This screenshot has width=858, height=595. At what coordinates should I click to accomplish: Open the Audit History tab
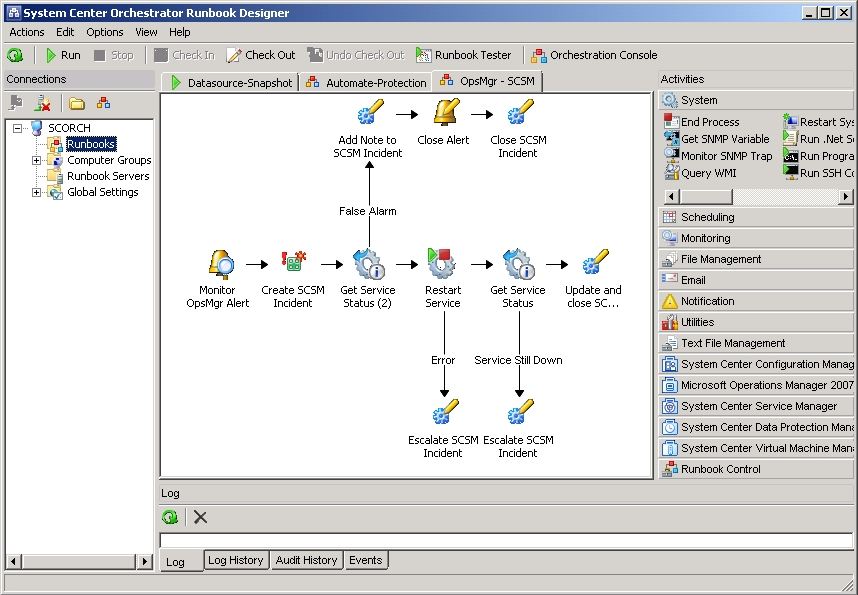tap(306, 560)
